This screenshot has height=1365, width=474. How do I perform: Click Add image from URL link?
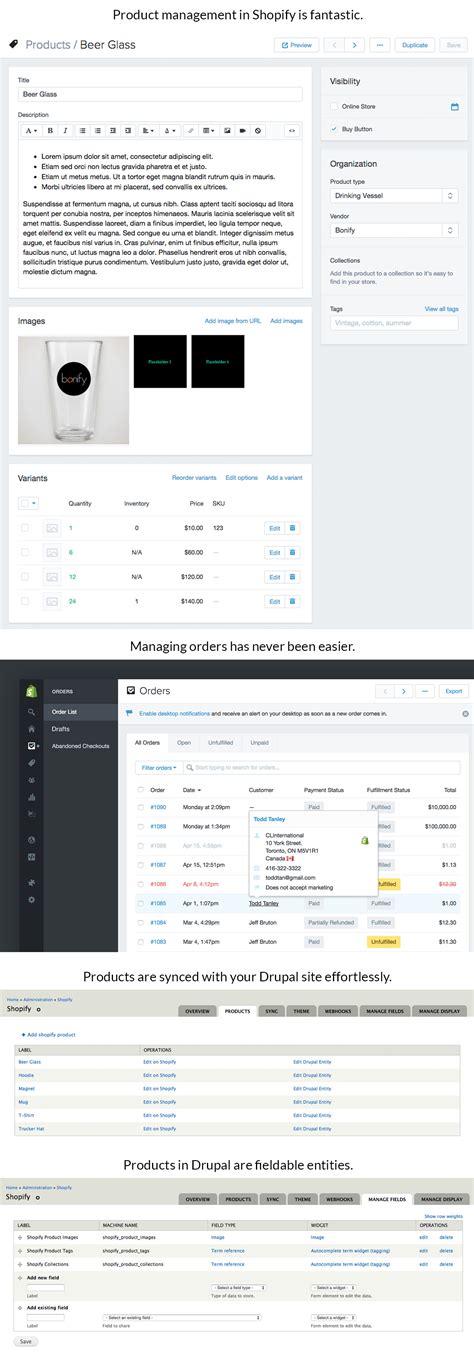pos(233,321)
